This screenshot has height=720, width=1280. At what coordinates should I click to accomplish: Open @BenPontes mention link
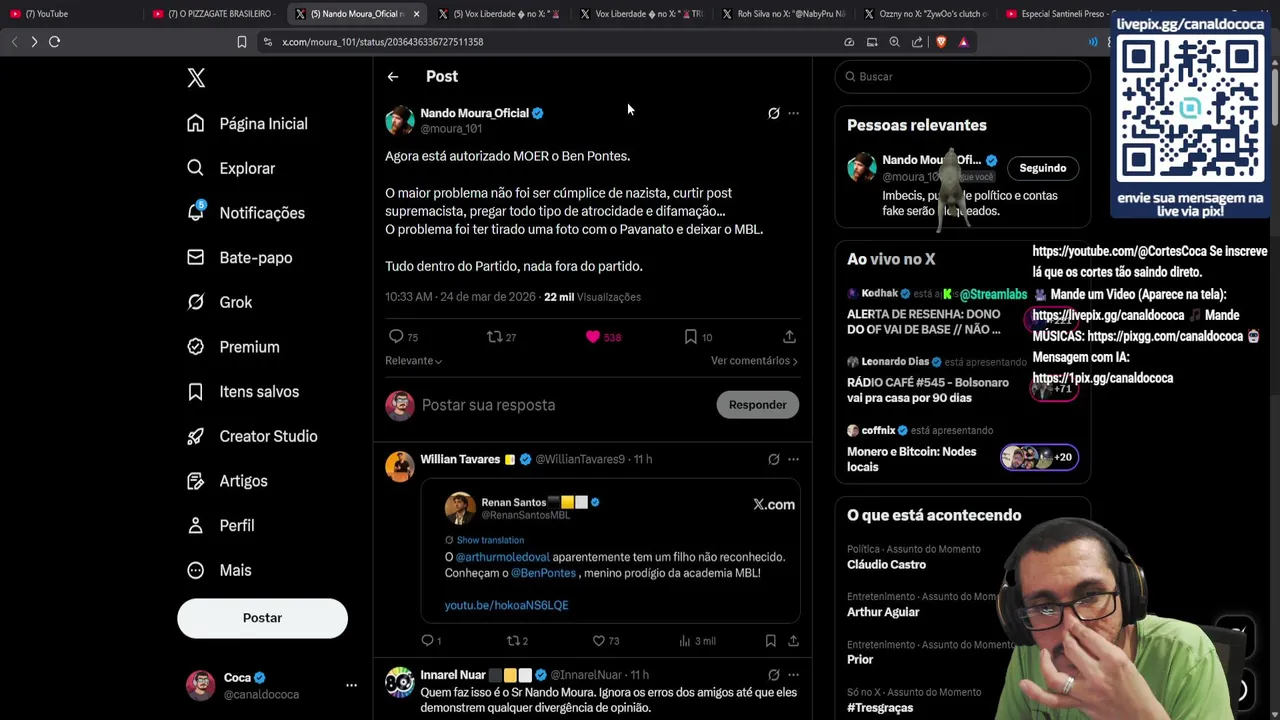click(x=543, y=573)
